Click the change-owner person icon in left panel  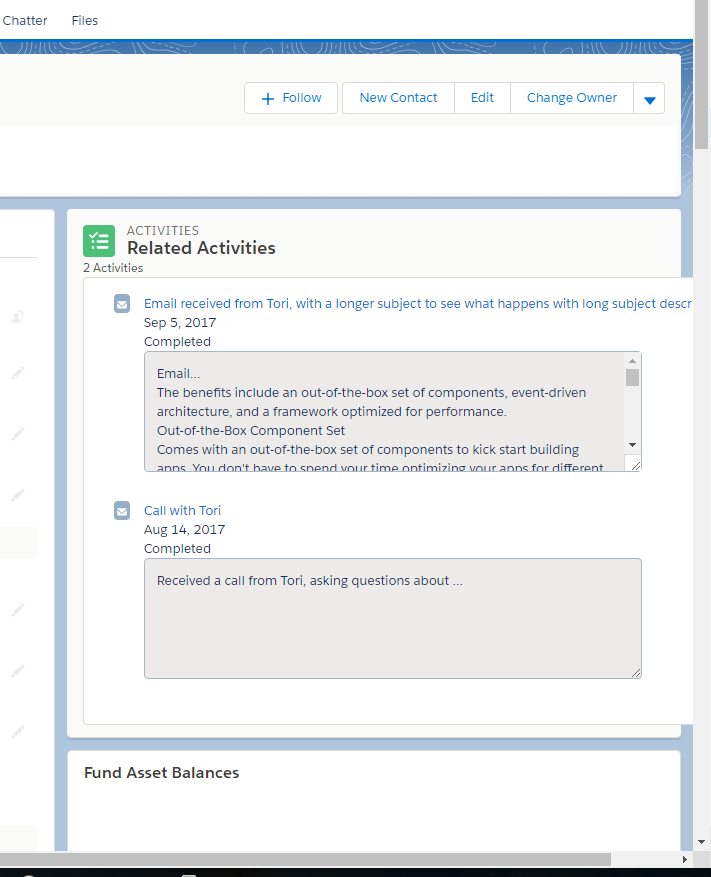tap(18, 316)
